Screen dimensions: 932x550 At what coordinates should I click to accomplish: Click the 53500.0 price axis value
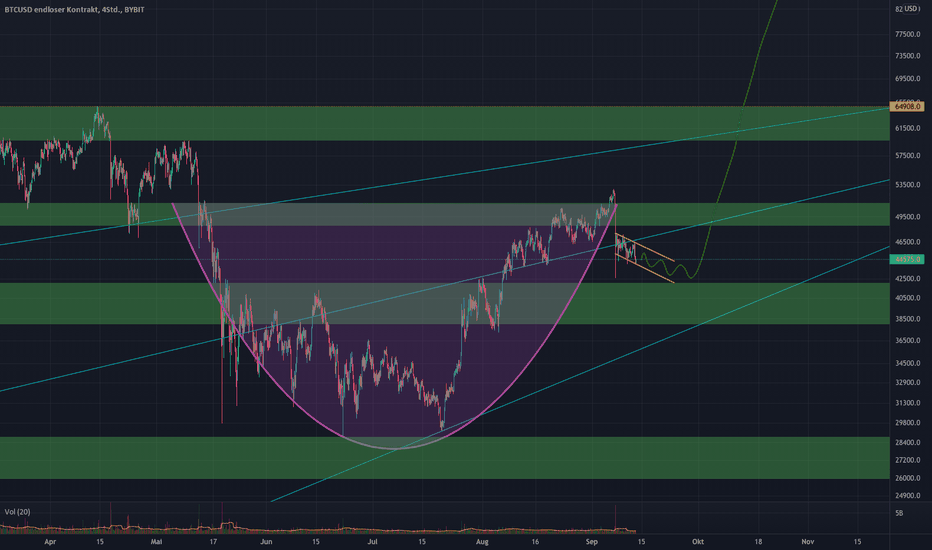tap(908, 185)
